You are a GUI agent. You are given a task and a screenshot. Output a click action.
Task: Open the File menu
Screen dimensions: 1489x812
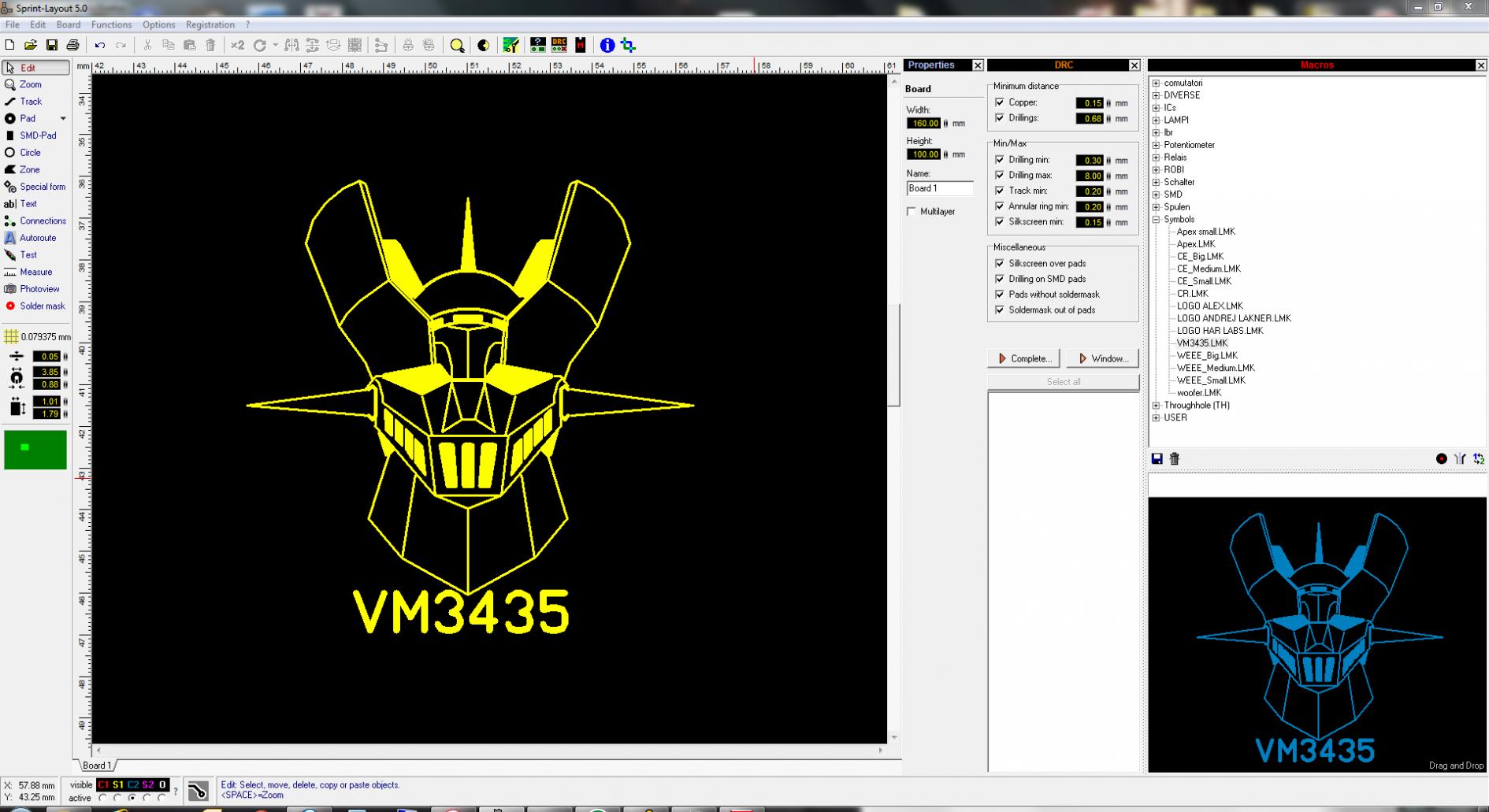coord(13,24)
